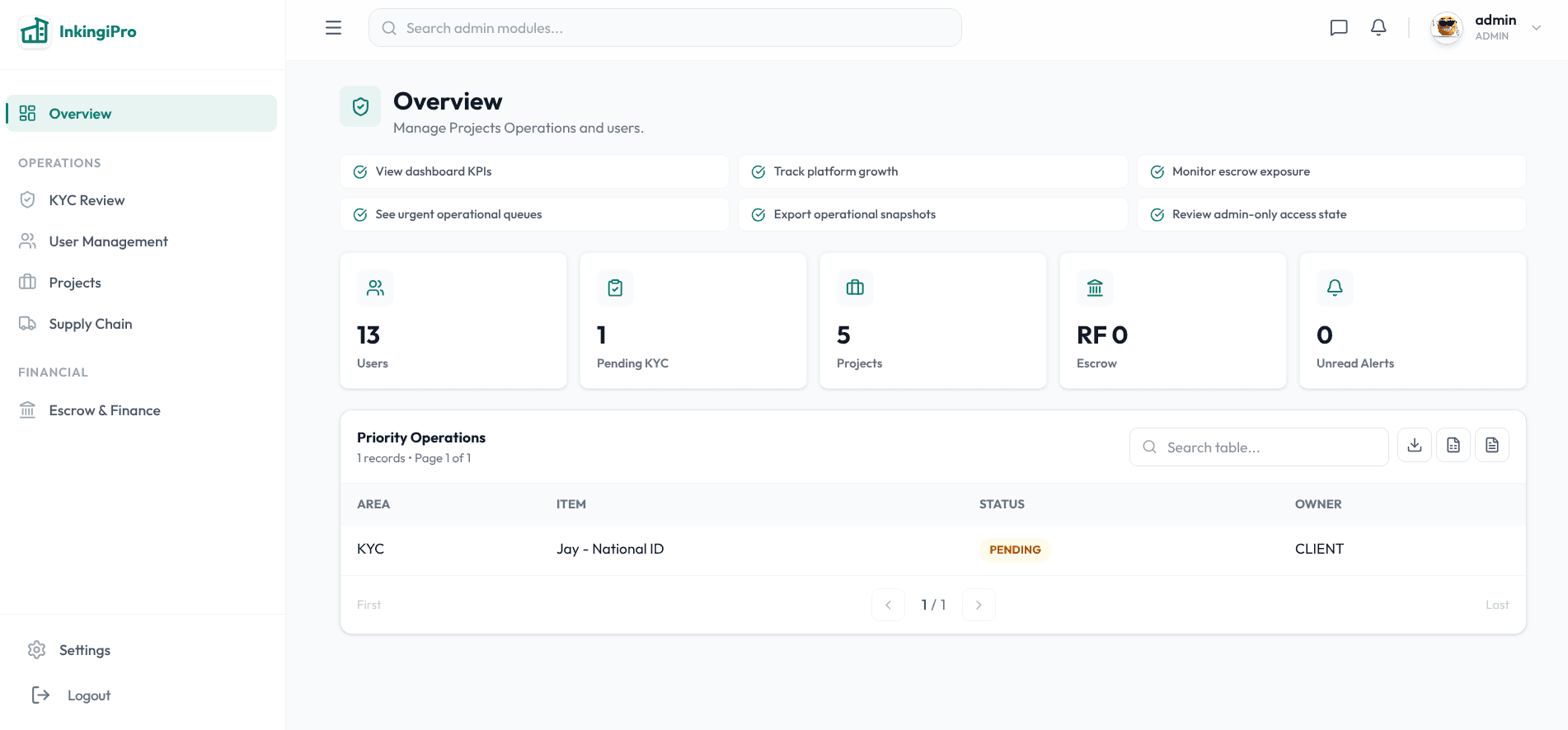Click the Pending KYC clipboard icon

click(x=615, y=288)
